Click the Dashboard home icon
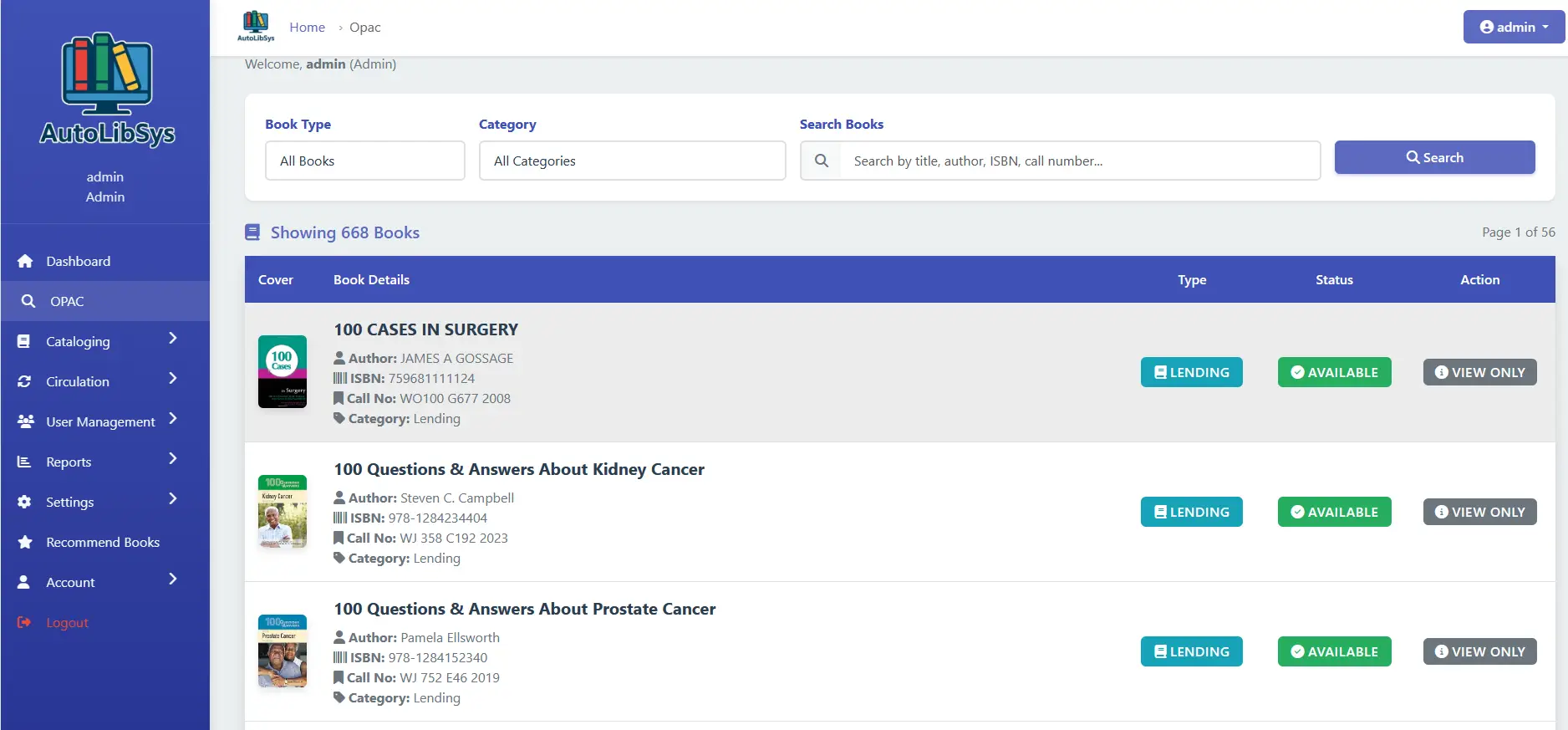 [25, 261]
